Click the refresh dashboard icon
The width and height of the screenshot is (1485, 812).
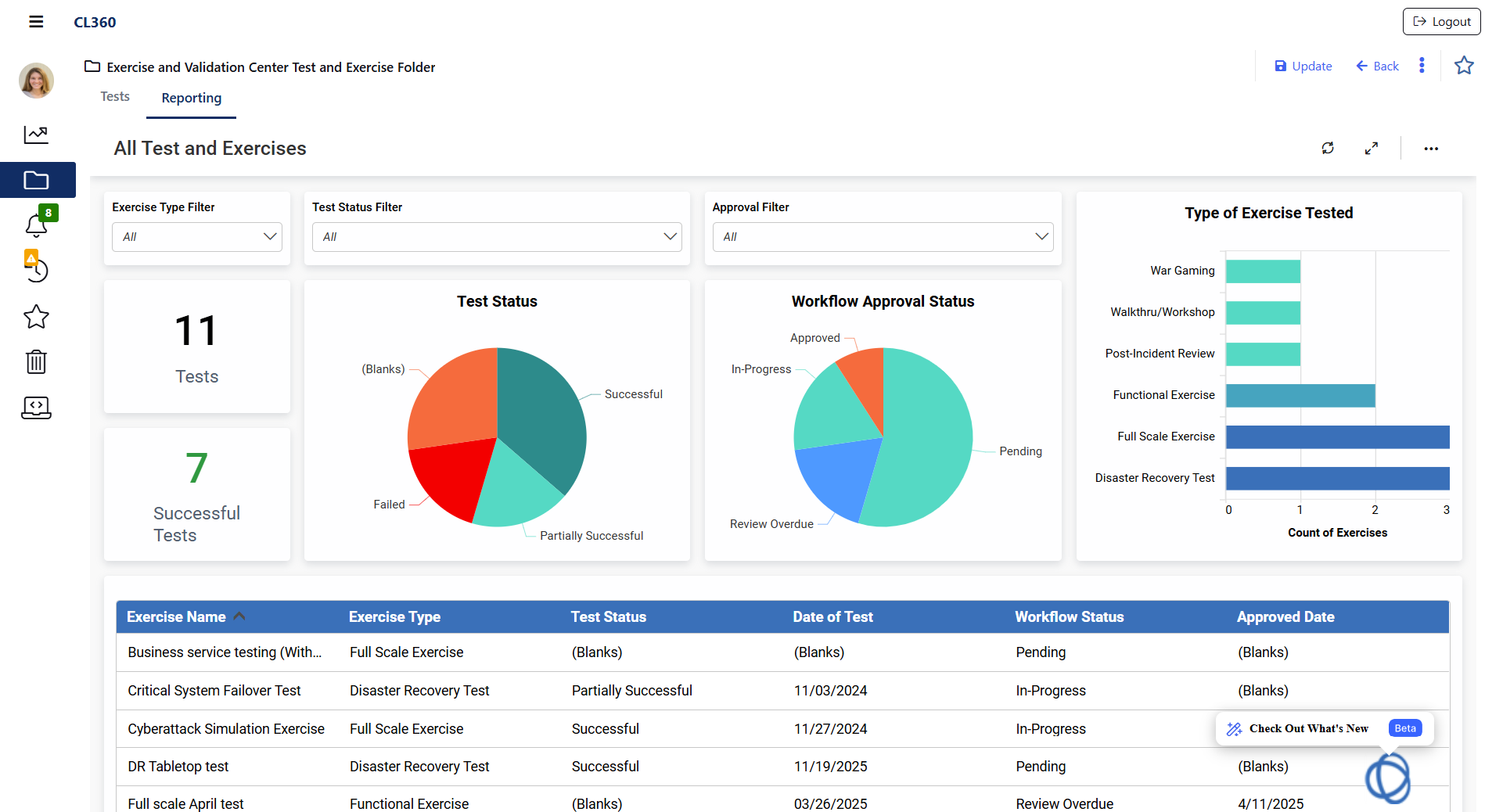tap(1328, 148)
